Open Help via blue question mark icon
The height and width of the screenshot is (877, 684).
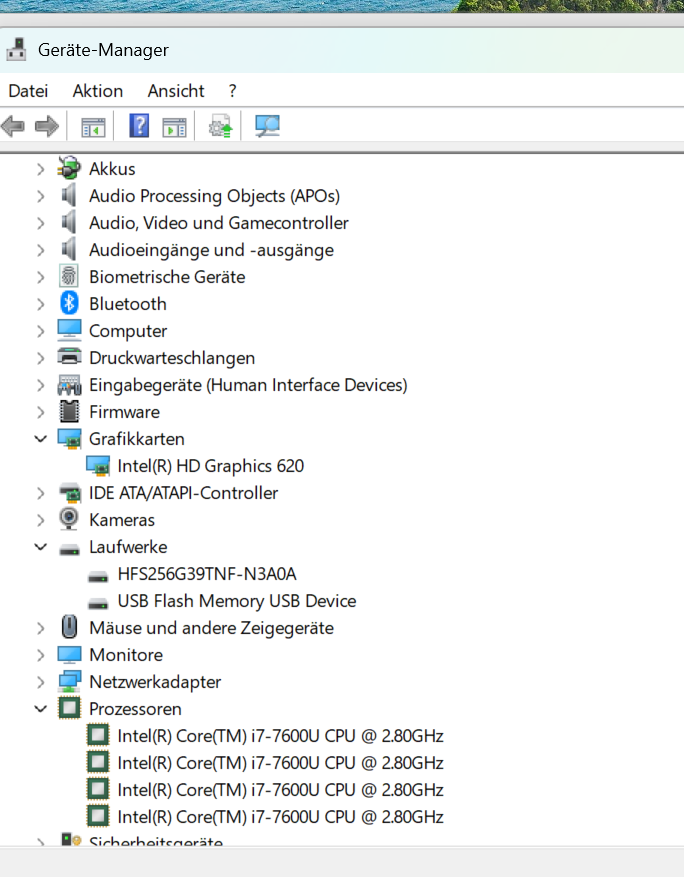click(x=139, y=126)
